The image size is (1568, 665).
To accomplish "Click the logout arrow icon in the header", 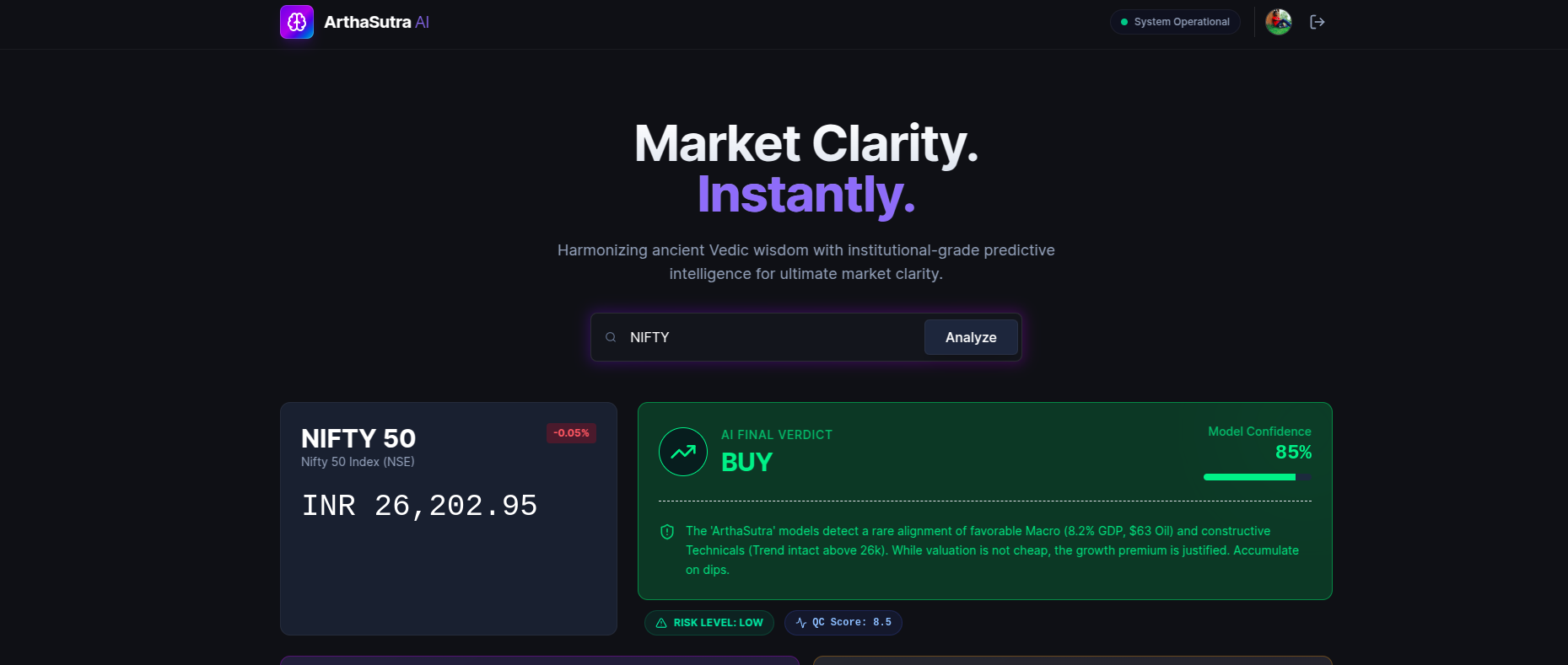I will point(1317,22).
